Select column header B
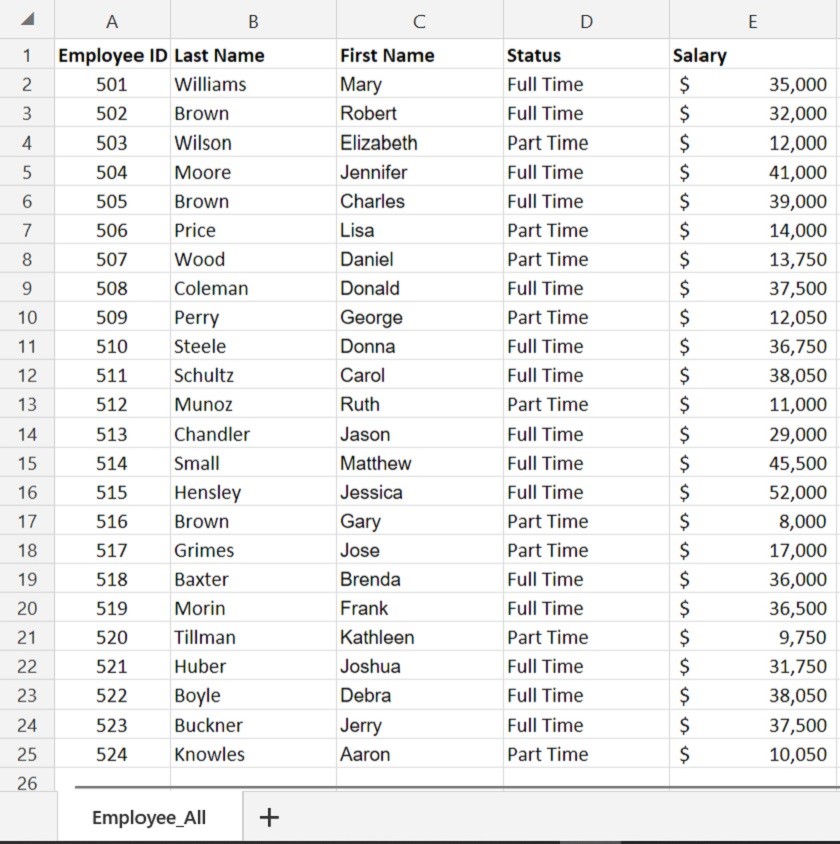This screenshot has height=844, width=840. click(x=253, y=21)
